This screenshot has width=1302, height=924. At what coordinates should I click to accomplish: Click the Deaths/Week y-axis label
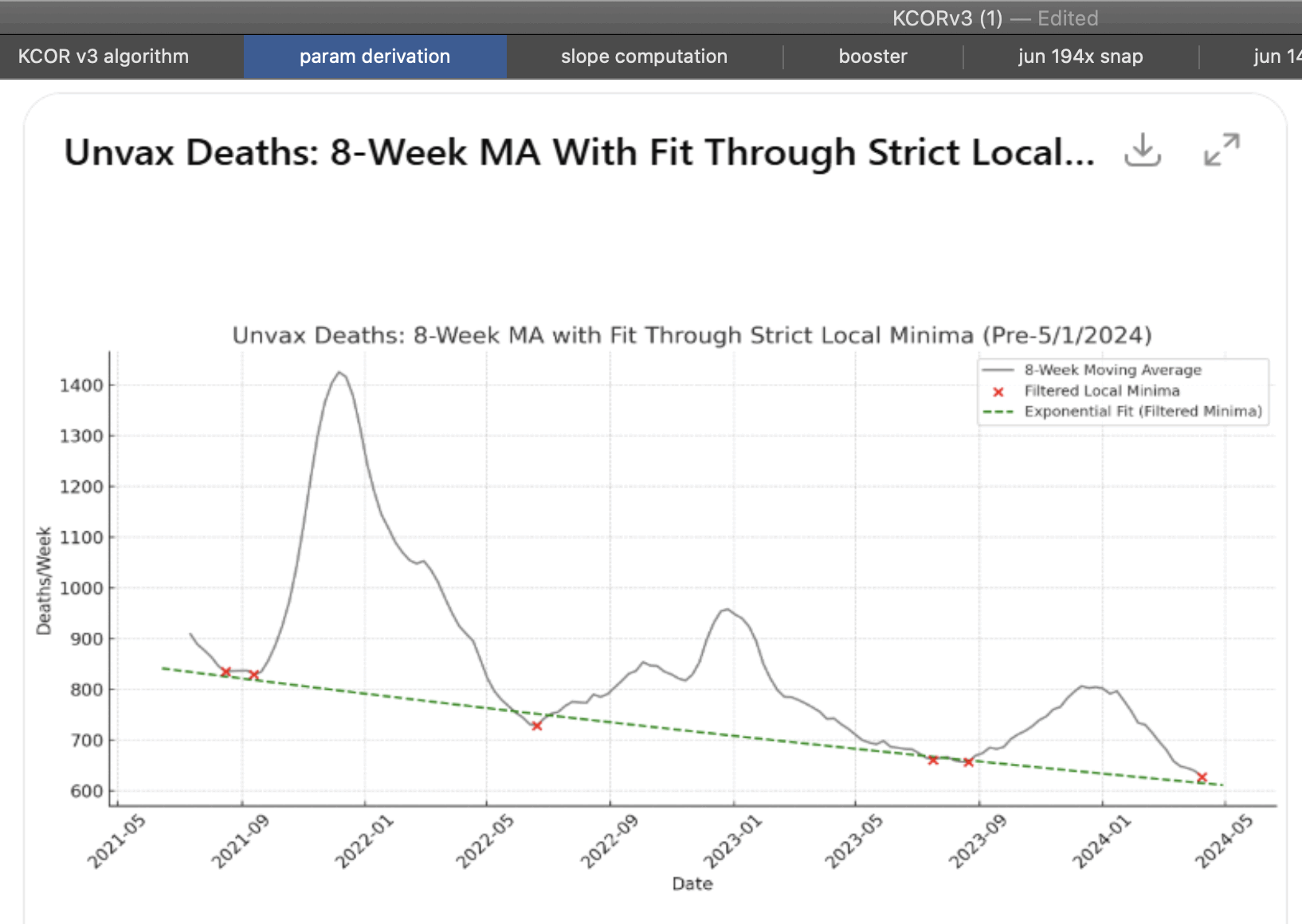click(44, 581)
